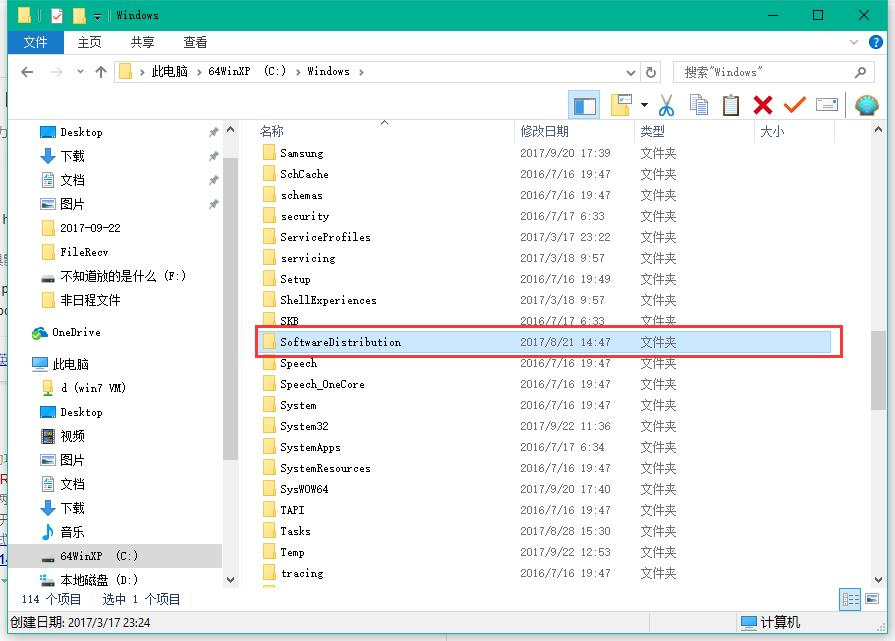This screenshot has width=895, height=641.
Task: Switch to the 查看 ribbon tab
Action: click(x=194, y=42)
